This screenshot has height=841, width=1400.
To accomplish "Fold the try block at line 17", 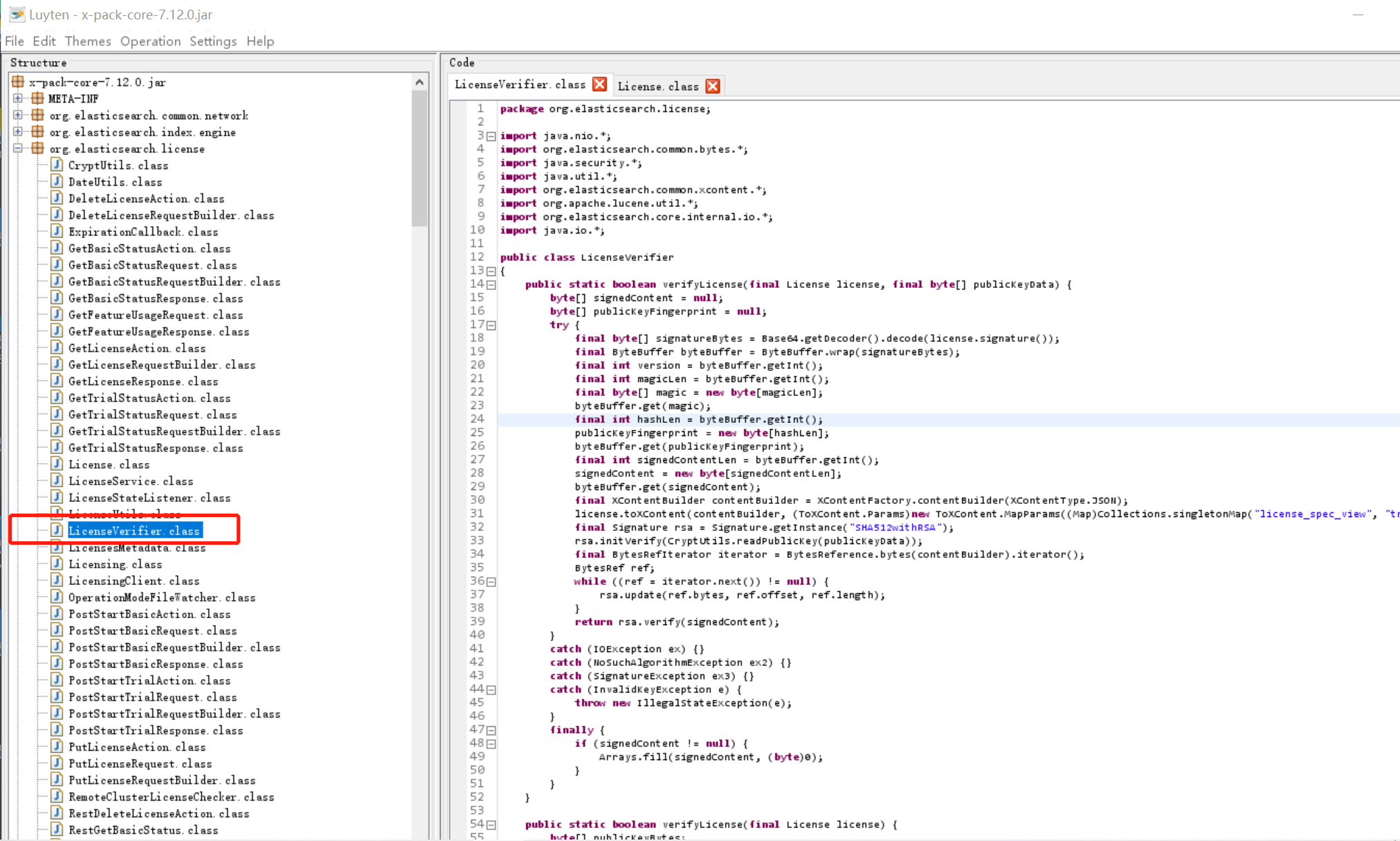I will 491,325.
